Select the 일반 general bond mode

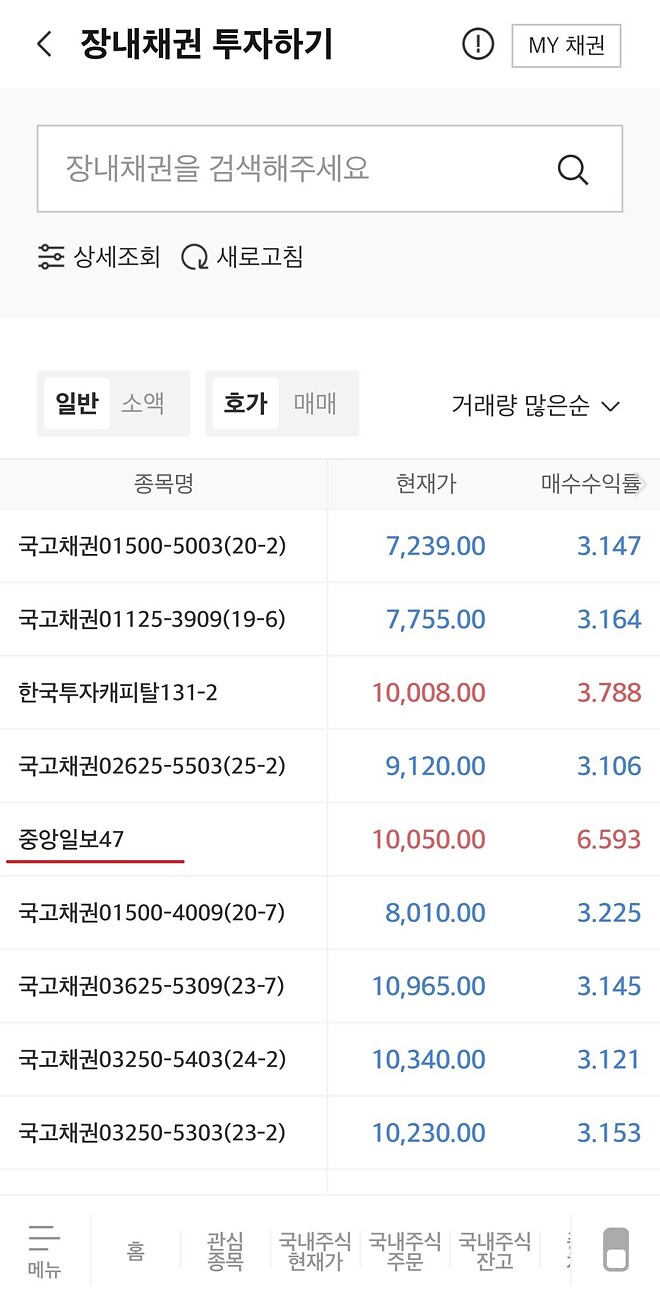75,404
